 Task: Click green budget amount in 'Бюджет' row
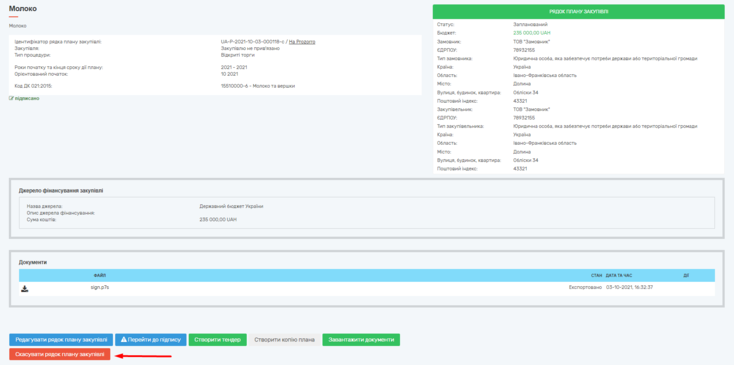click(532, 33)
